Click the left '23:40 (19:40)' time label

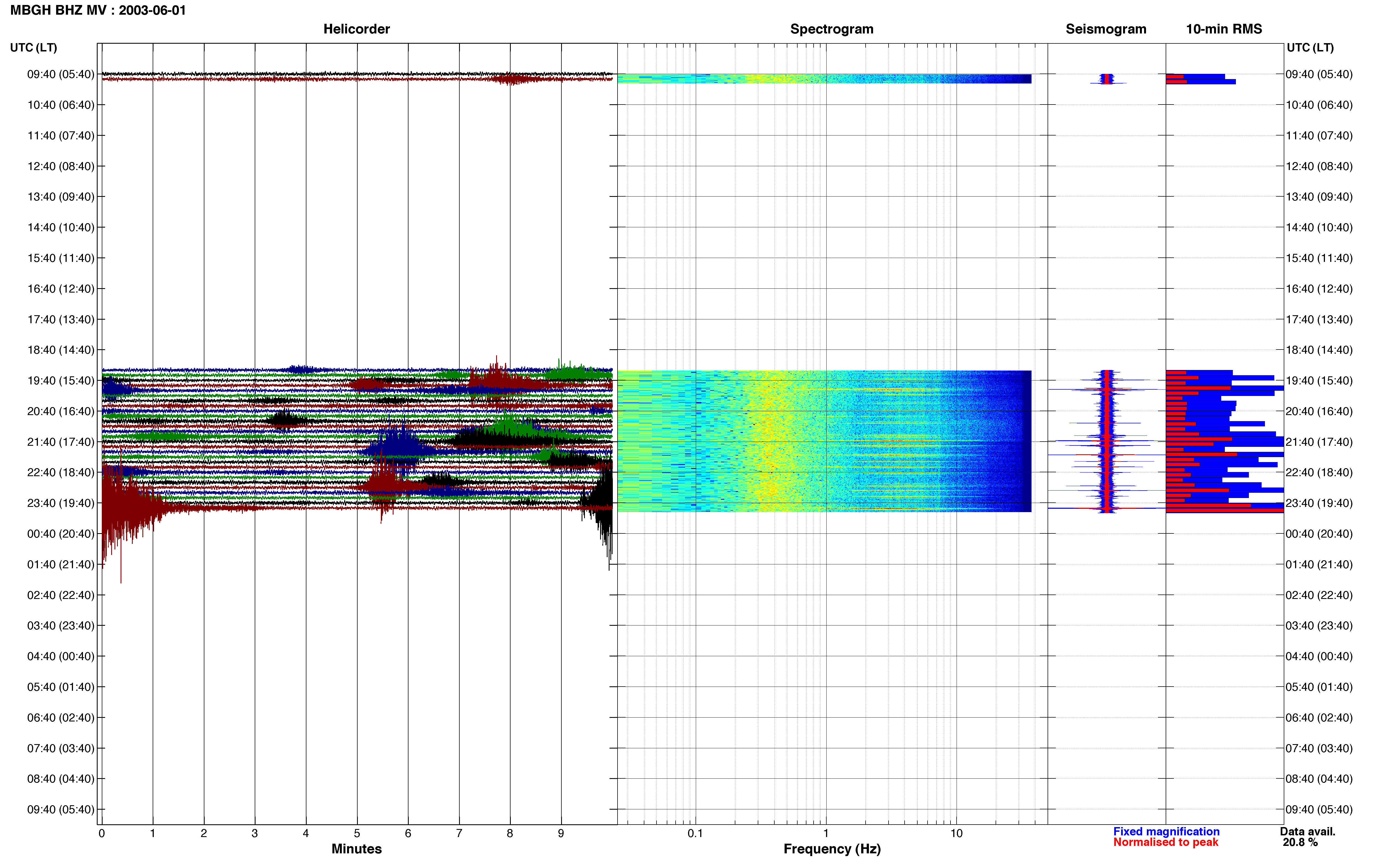pyautogui.click(x=61, y=503)
